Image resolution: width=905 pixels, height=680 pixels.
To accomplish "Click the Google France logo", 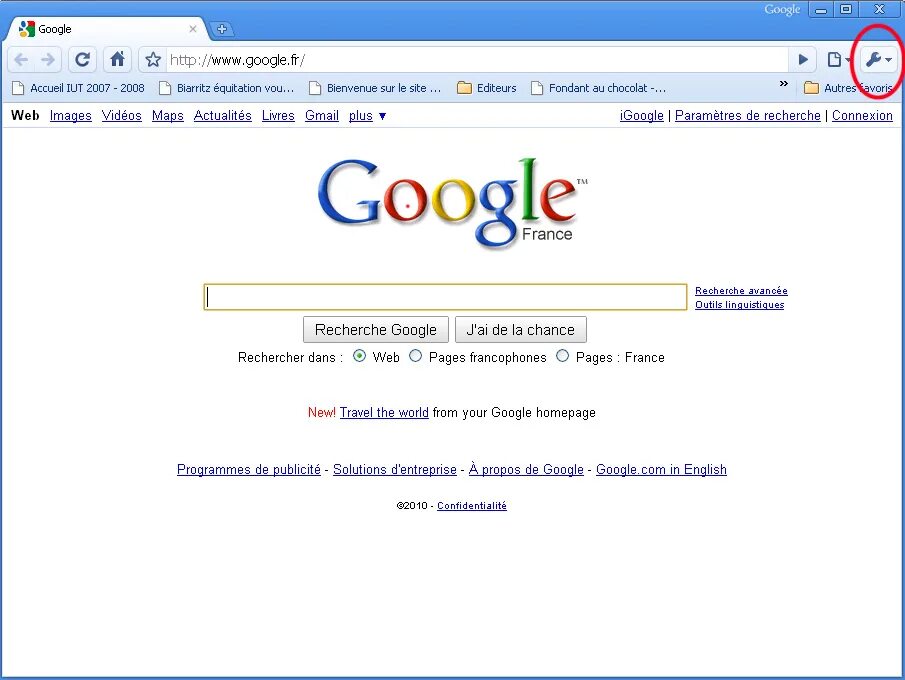I will point(452,202).
